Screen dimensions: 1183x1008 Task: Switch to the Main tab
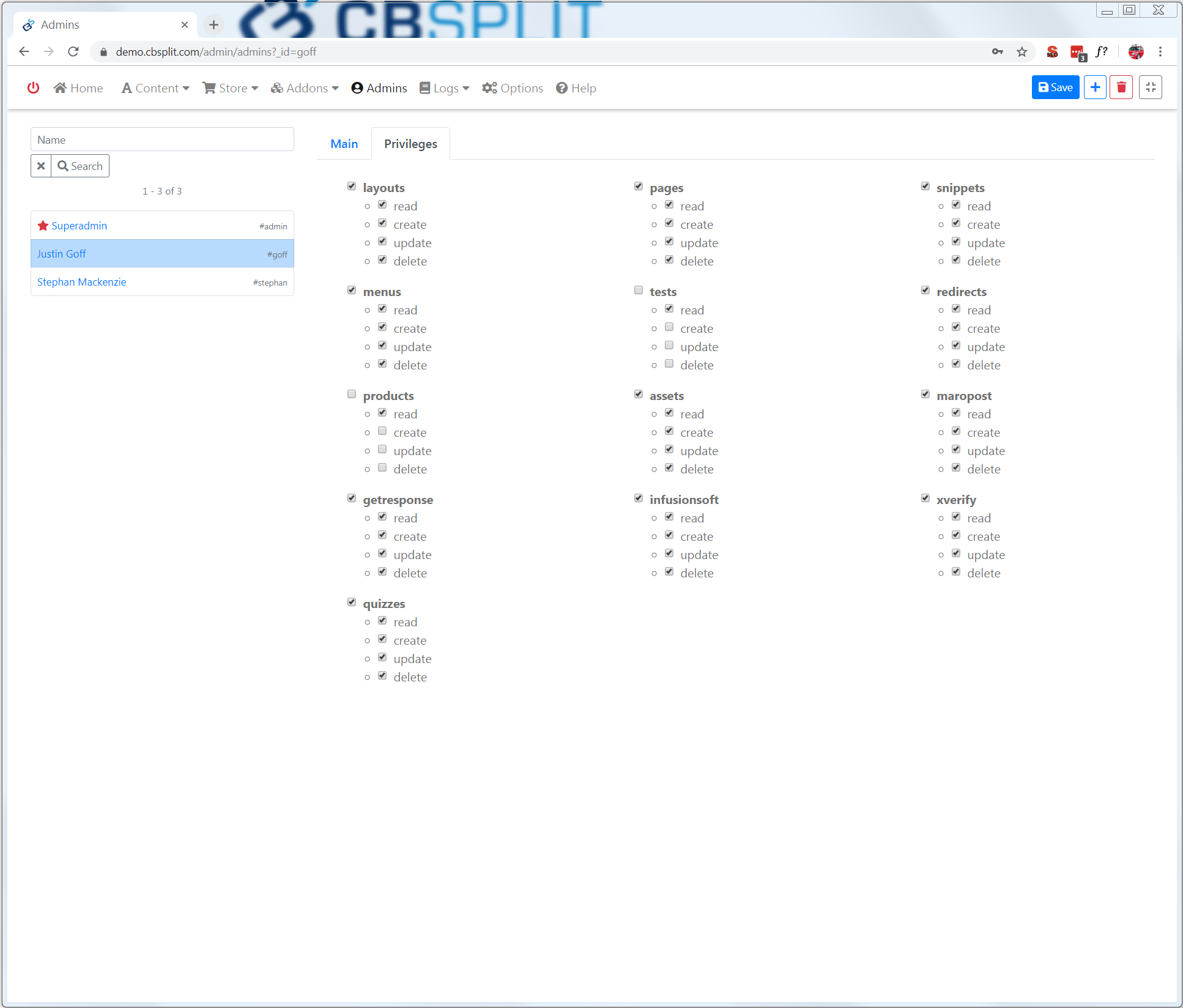pyautogui.click(x=344, y=144)
